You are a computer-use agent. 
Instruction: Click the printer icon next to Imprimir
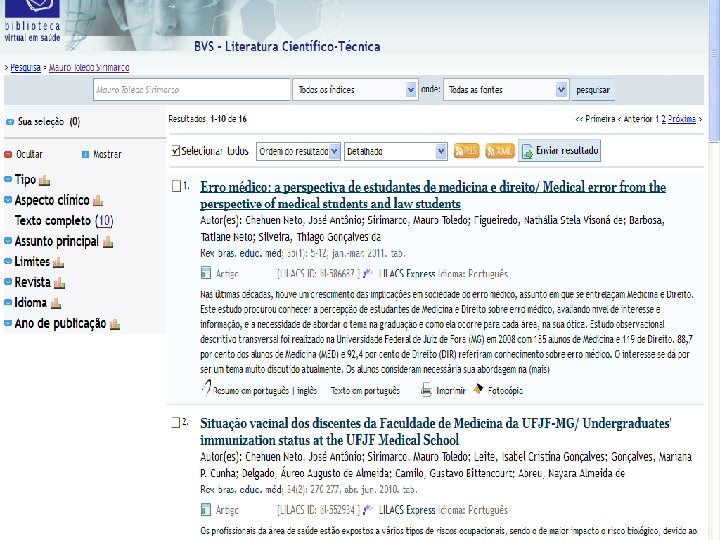(x=426, y=390)
